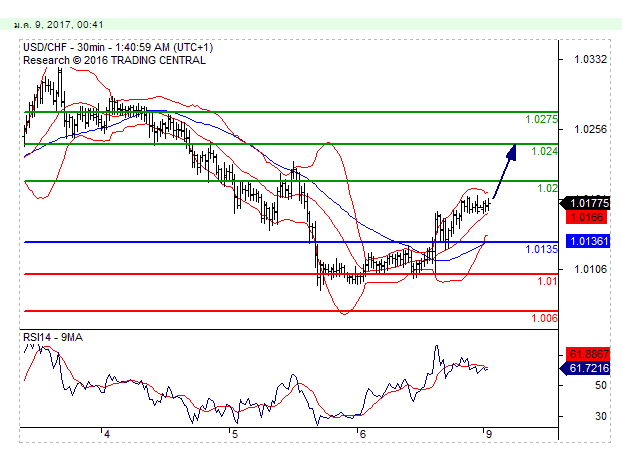This screenshot has width=622, height=459.
Task: Click the red RSI value tag 61.8867
Action: pyautogui.click(x=587, y=354)
